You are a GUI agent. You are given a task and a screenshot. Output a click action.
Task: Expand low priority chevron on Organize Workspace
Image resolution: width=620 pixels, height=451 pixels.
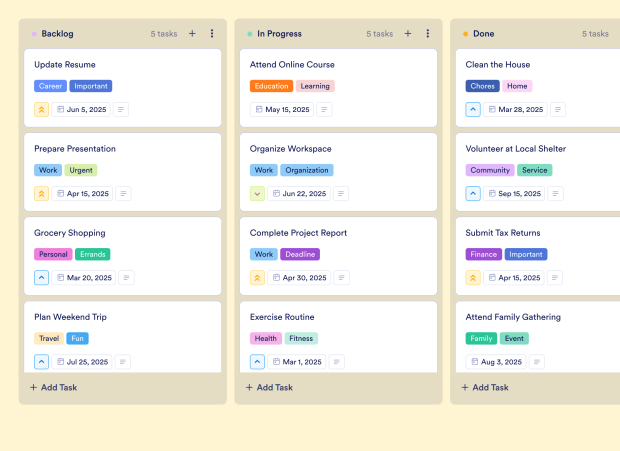tap(258, 194)
